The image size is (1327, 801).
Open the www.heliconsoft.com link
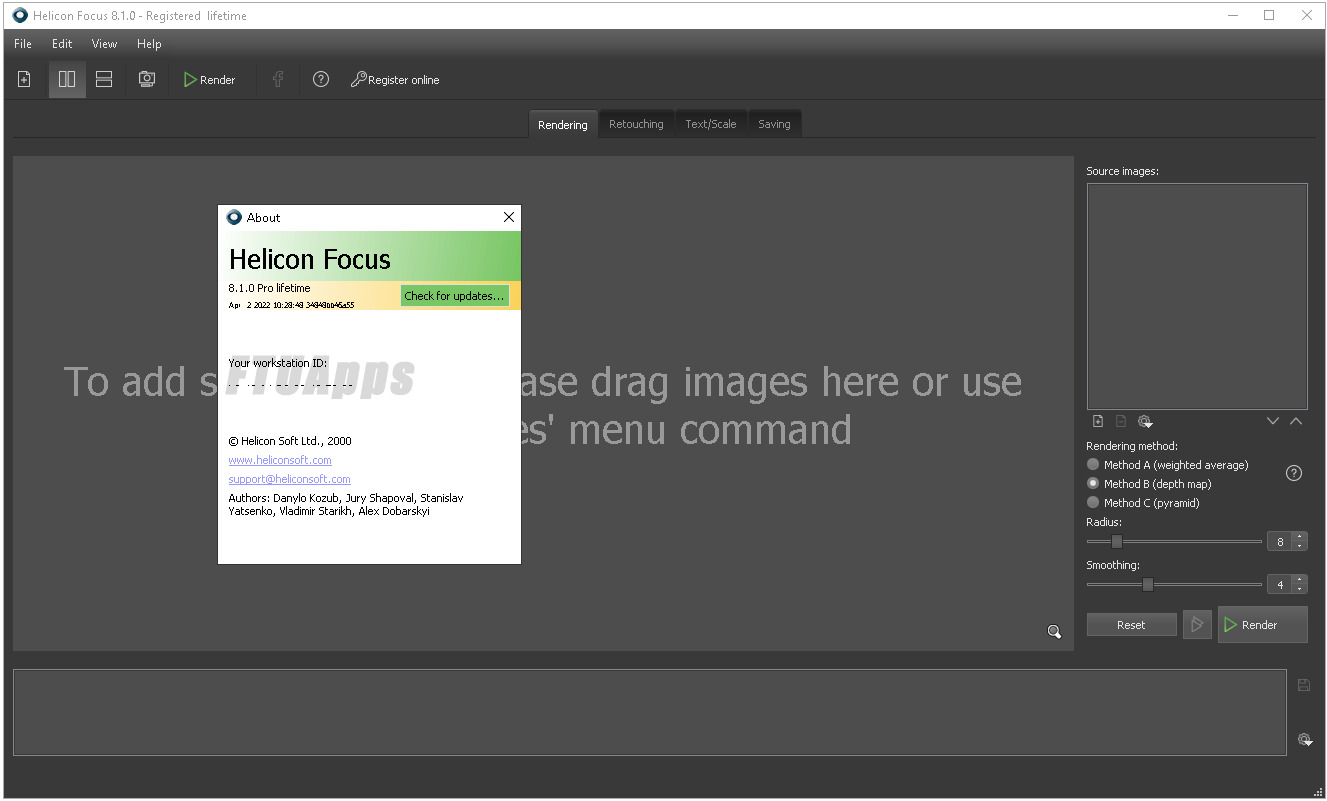point(280,460)
